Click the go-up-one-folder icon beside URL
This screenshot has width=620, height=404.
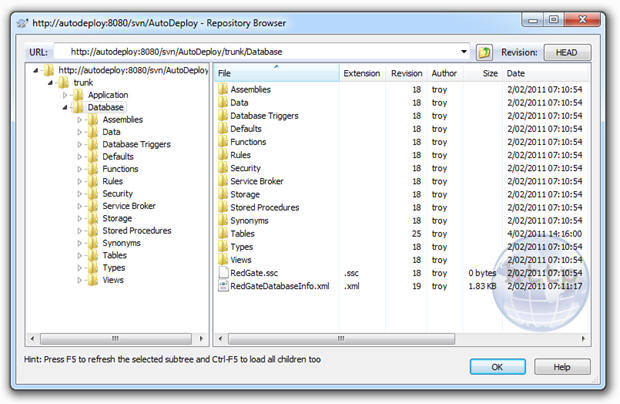(x=484, y=52)
